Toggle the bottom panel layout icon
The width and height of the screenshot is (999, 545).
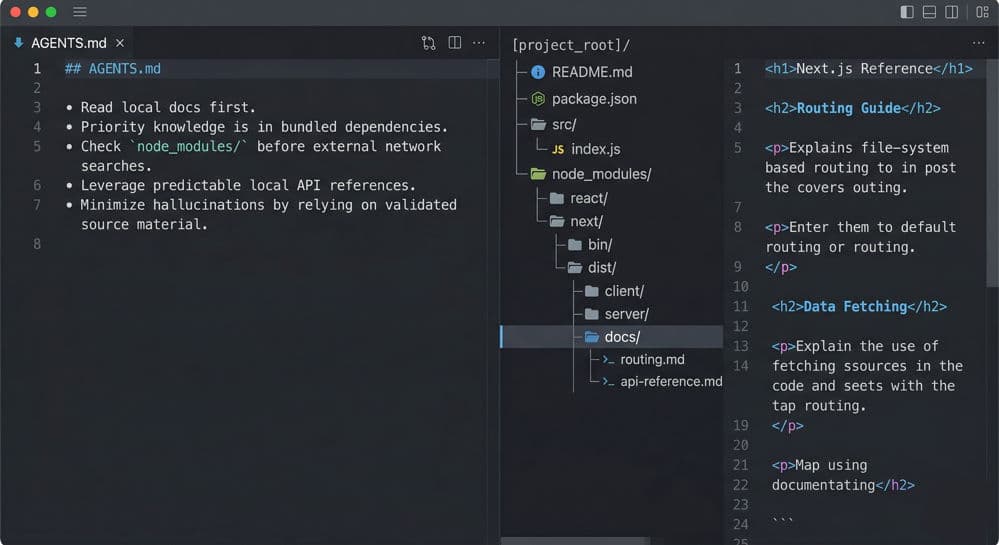point(929,12)
